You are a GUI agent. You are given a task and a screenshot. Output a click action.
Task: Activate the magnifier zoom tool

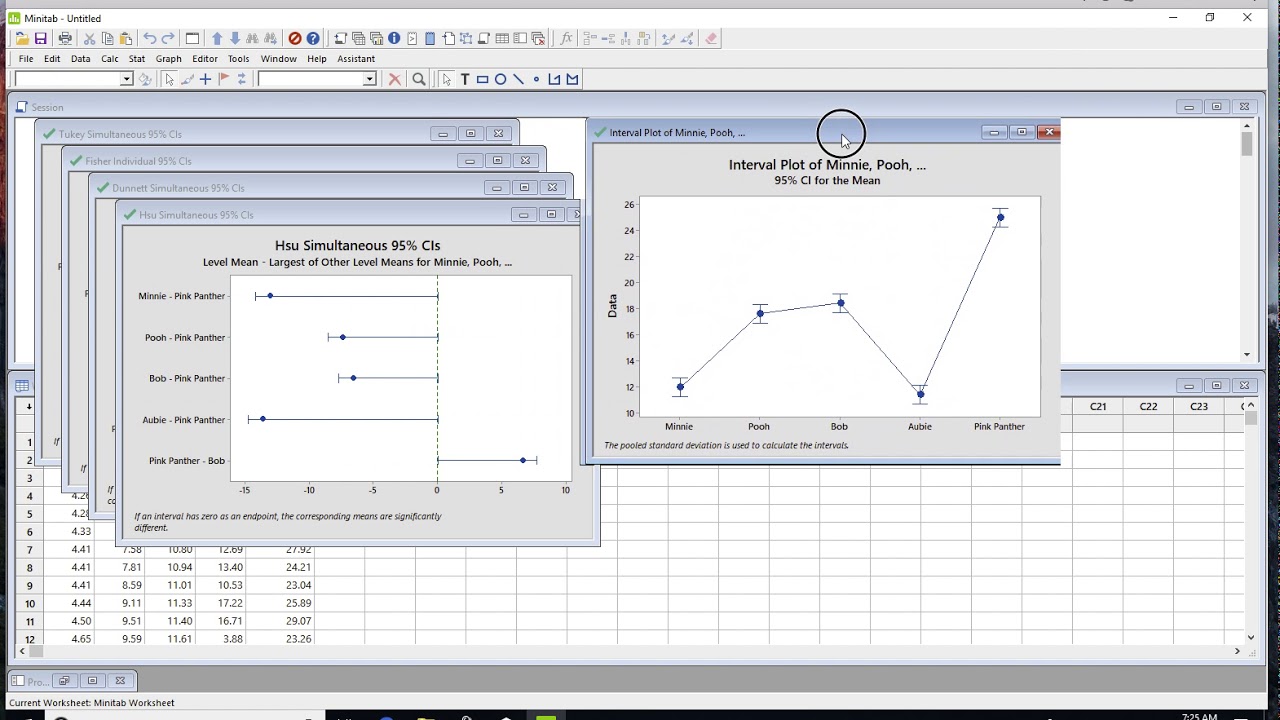point(419,79)
